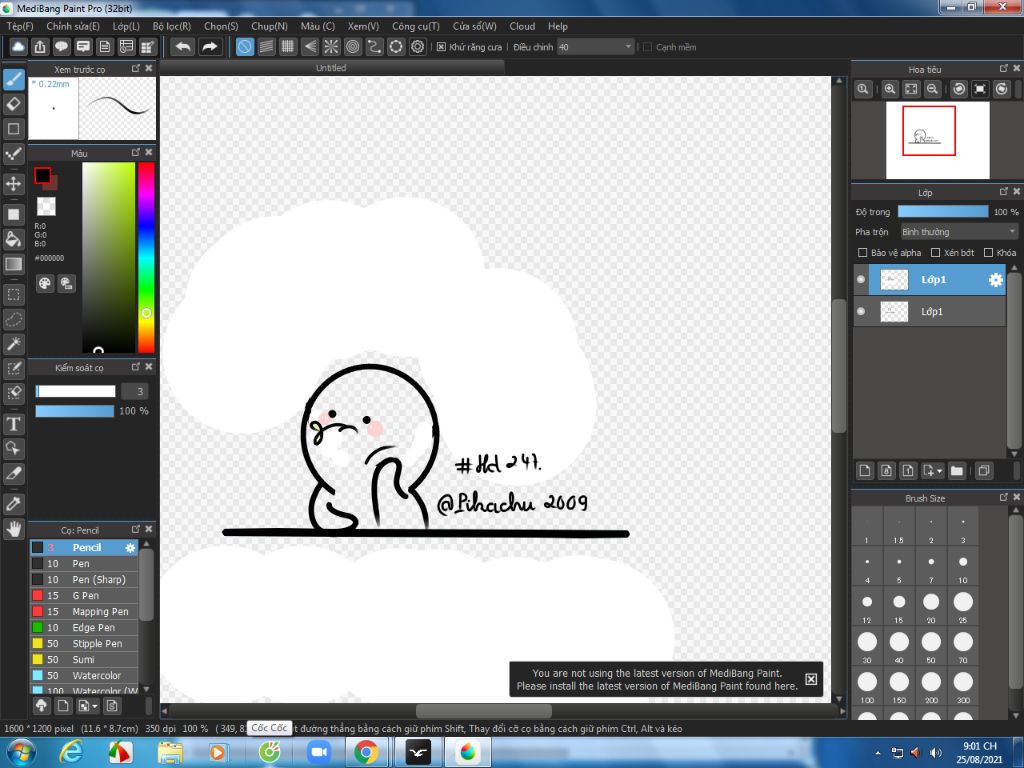Switch to the Untitled canvas tab
This screenshot has width=1024, height=768.
pyautogui.click(x=331, y=68)
